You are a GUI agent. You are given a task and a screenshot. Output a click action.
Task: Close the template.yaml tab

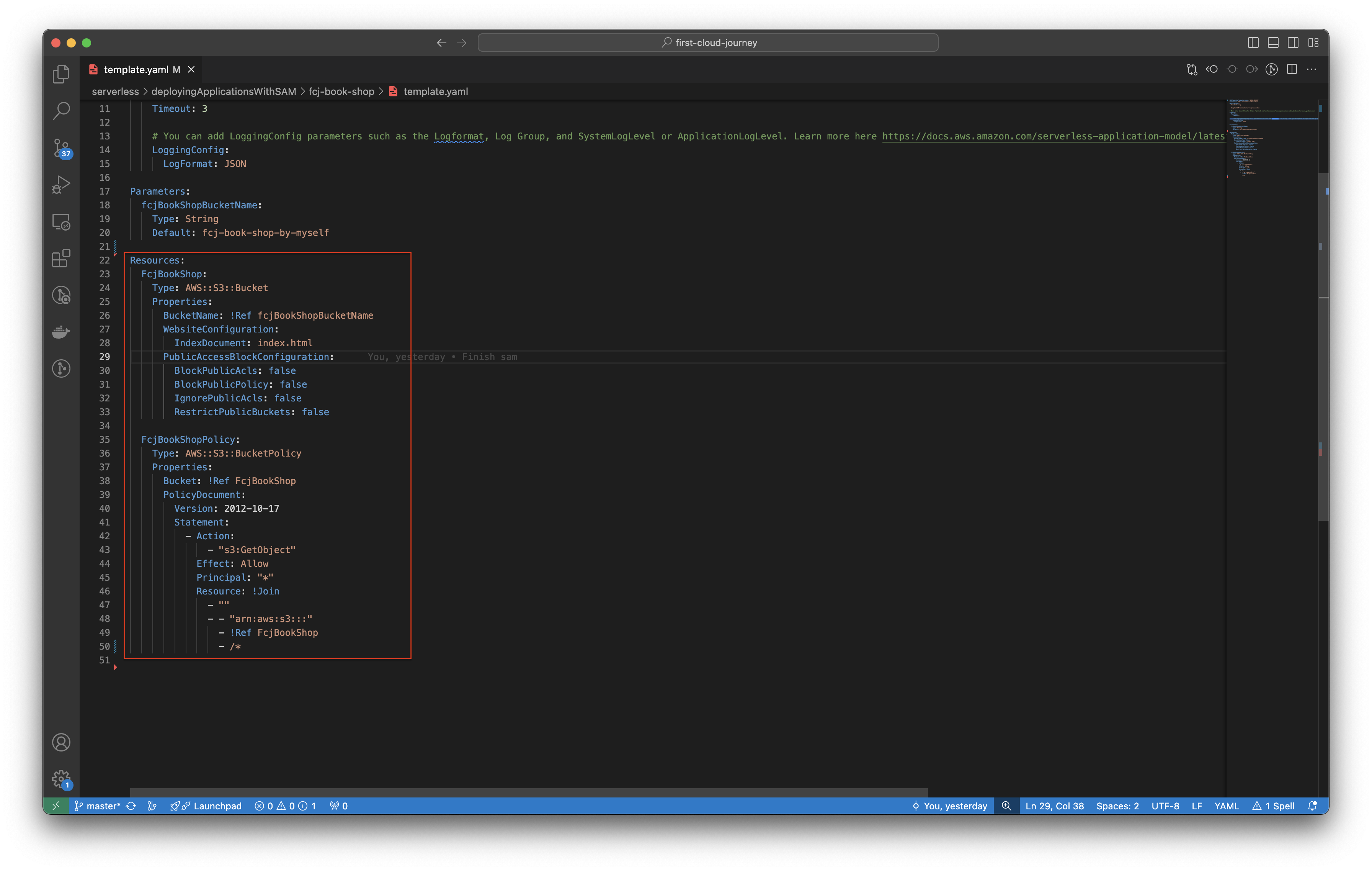[191, 70]
